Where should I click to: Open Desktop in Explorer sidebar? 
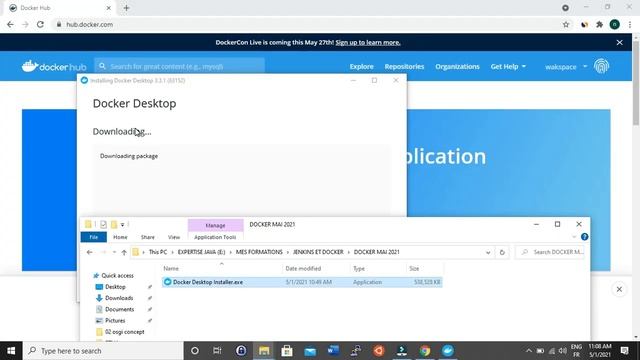coord(115,287)
